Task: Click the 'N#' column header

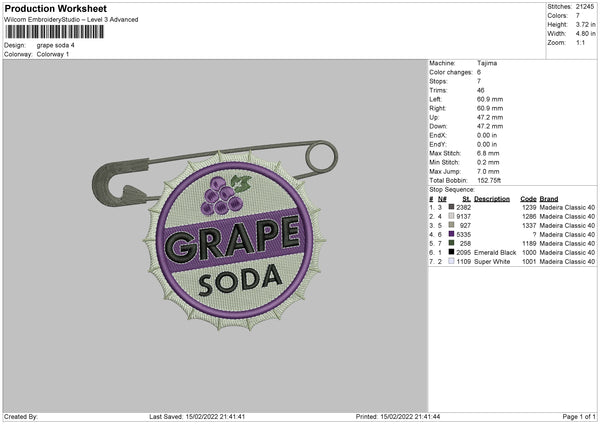Action: (x=442, y=199)
